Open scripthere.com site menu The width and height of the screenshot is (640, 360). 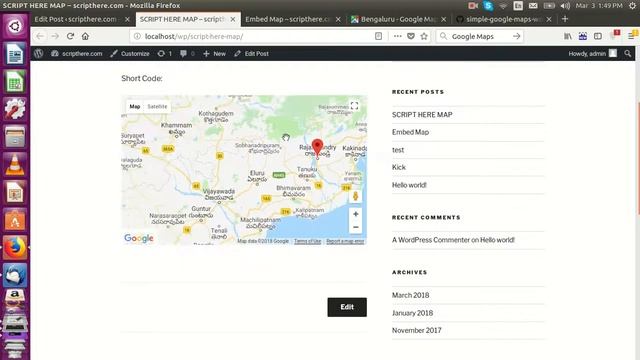coord(76,53)
